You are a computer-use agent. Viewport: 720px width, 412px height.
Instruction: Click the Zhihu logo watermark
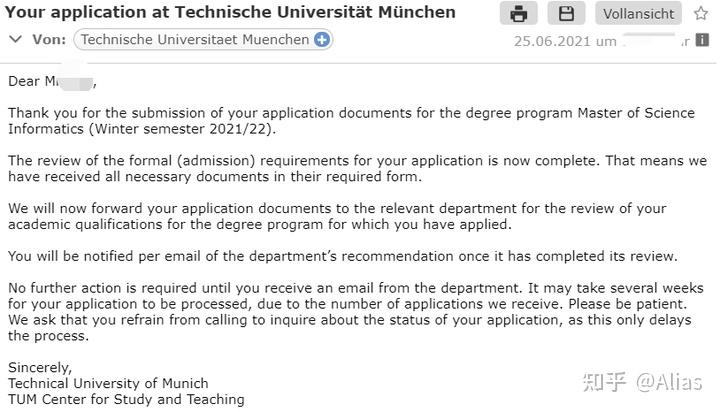click(x=602, y=381)
